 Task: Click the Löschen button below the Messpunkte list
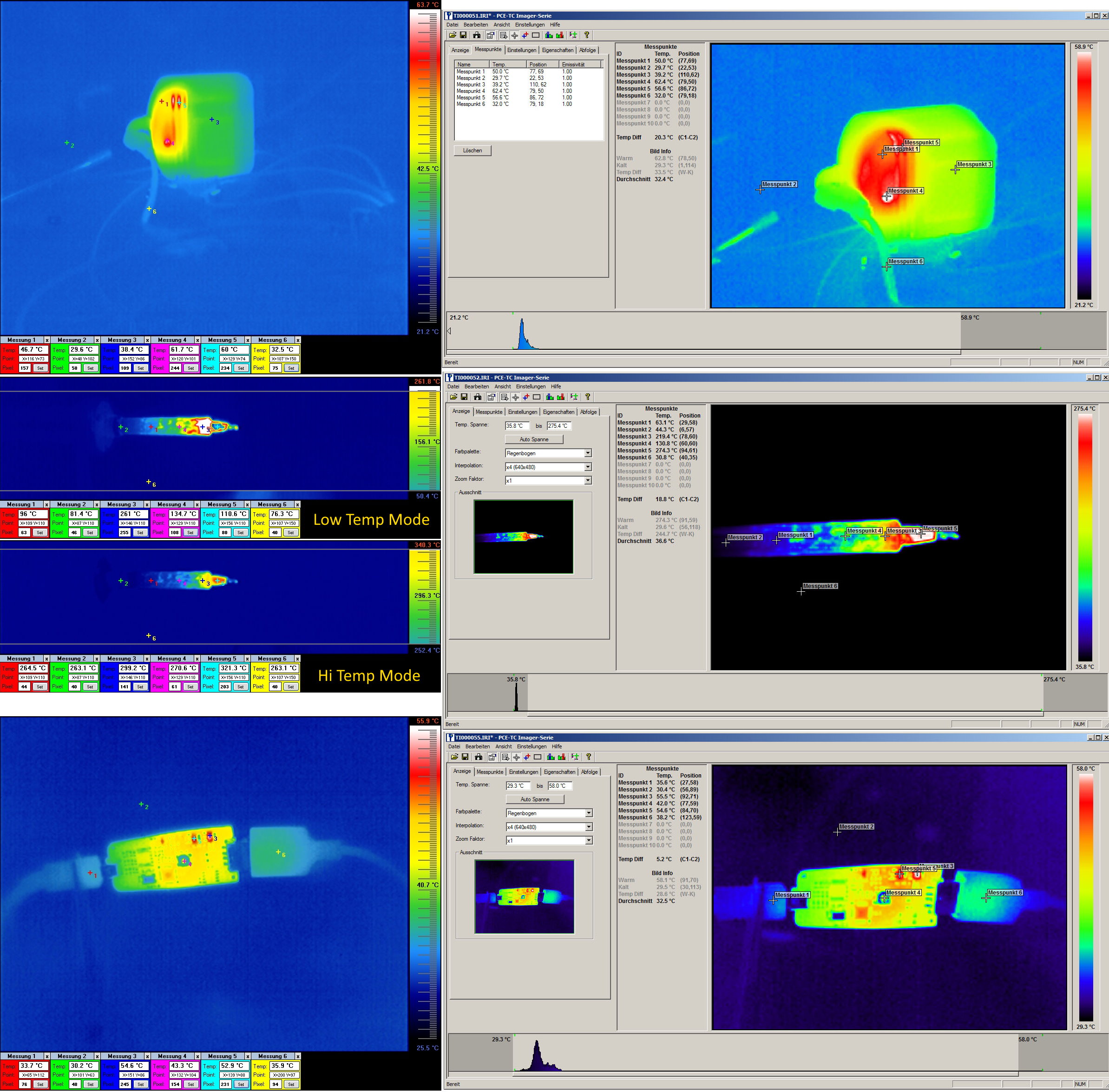tap(472, 151)
